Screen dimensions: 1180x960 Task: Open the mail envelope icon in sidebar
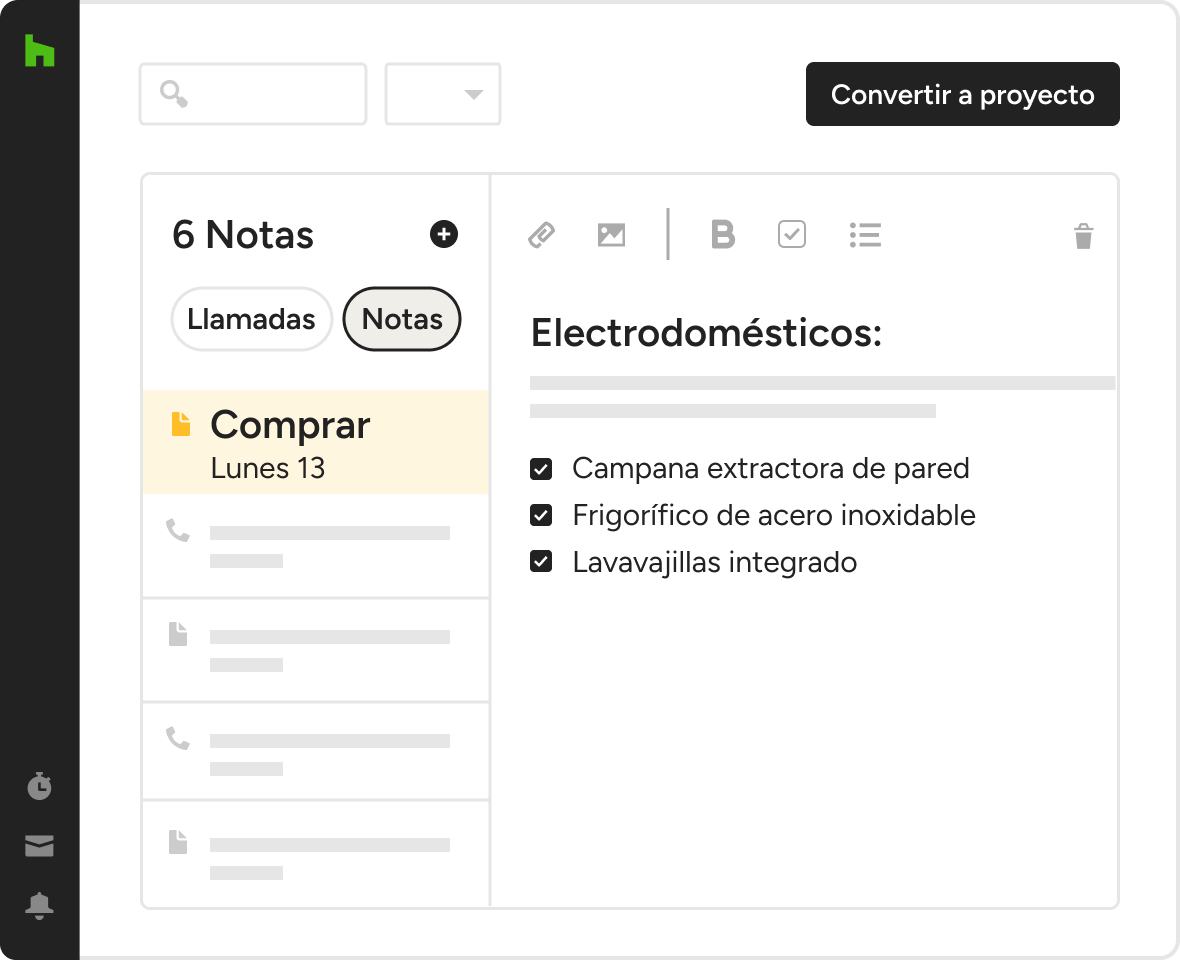[39, 846]
